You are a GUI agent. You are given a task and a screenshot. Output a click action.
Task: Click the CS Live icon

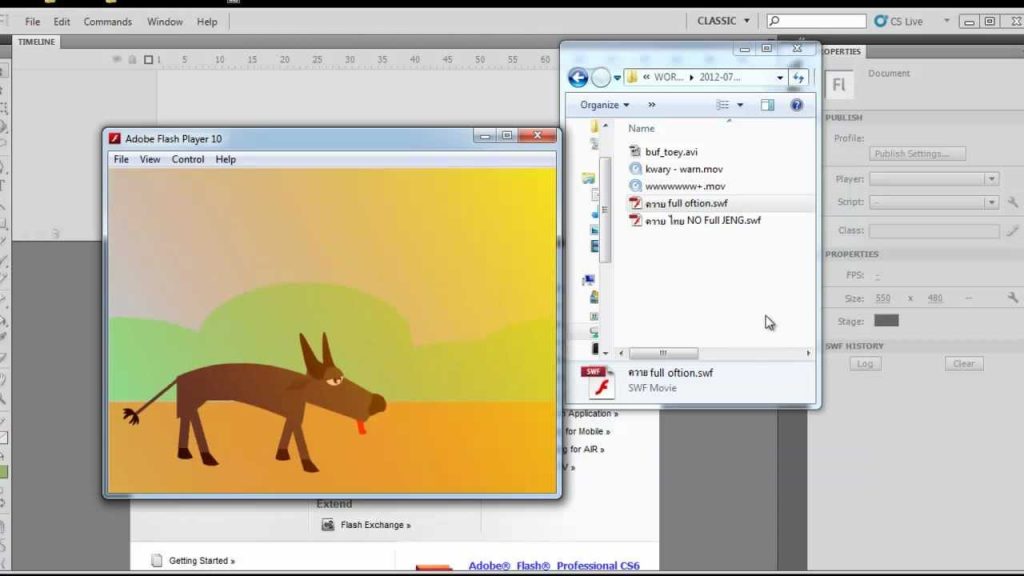point(881,21)
